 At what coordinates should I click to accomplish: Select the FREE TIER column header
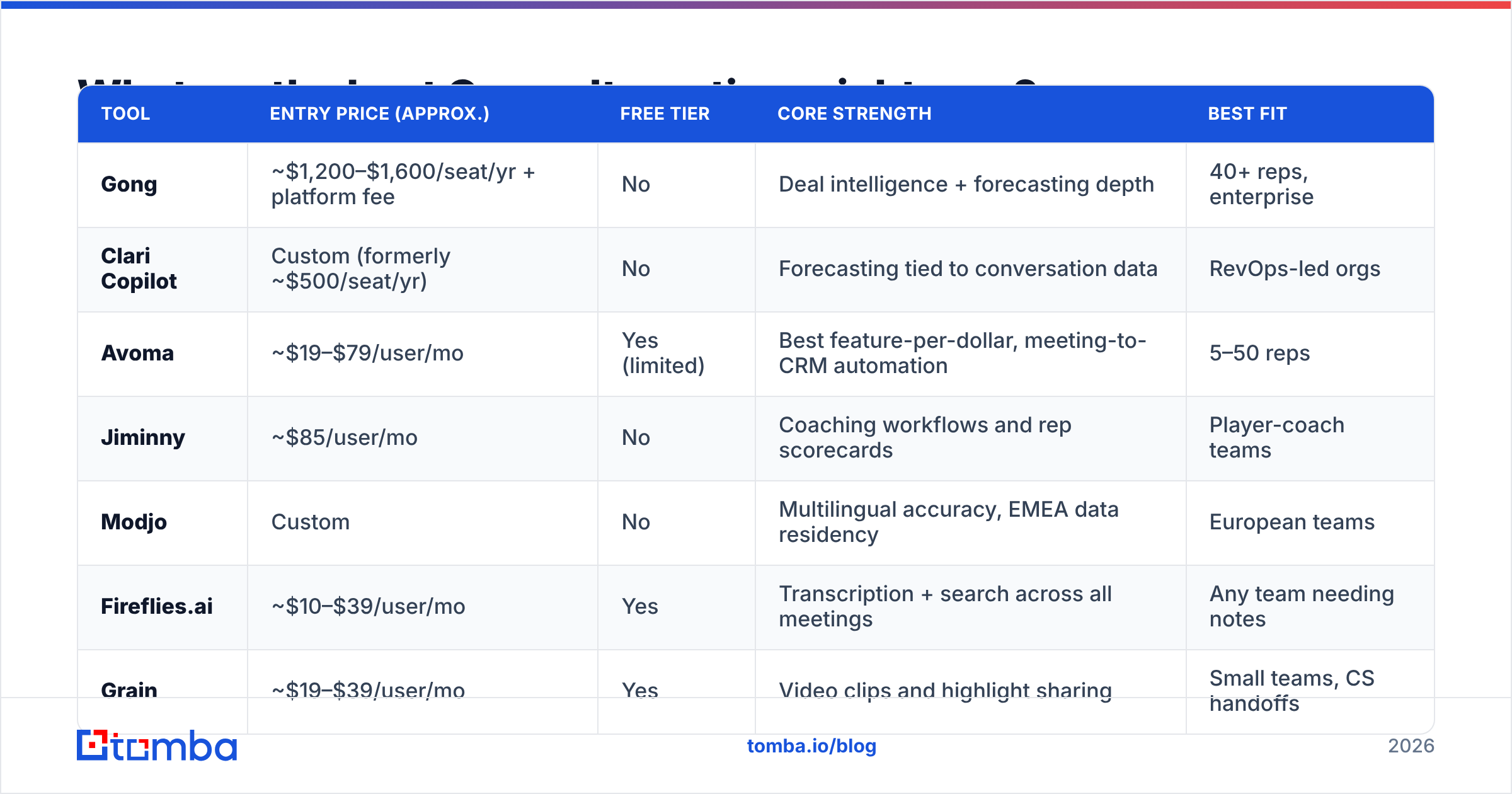[x=665, y=113]
